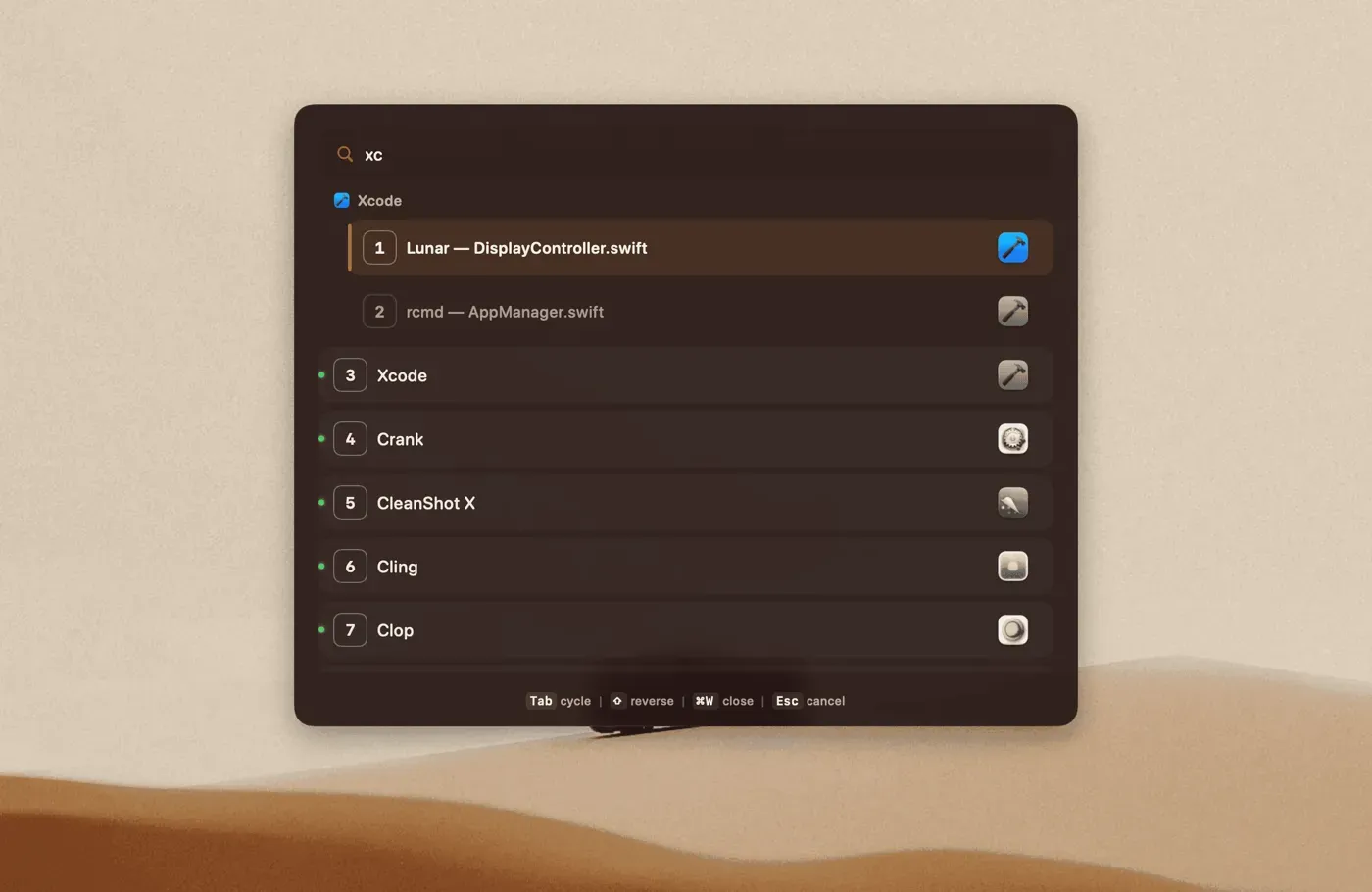Select the Clop app row
This screenshot has width=1372, height=892.
coord(686,630)
